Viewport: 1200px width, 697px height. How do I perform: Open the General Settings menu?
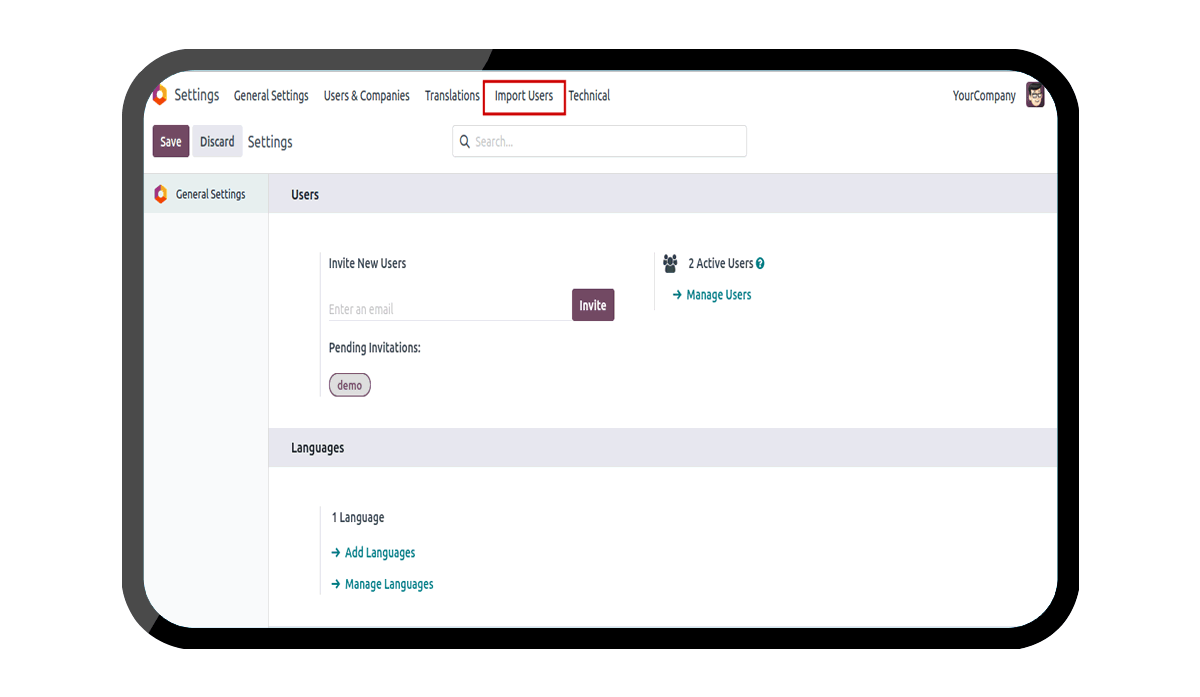[x=271, y=96]
